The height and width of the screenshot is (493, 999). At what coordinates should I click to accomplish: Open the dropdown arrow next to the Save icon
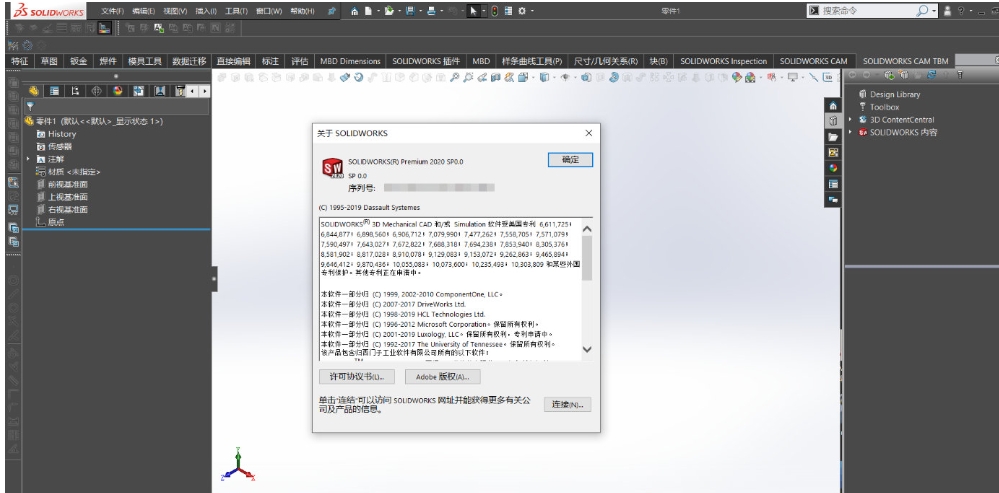[420, 11]
